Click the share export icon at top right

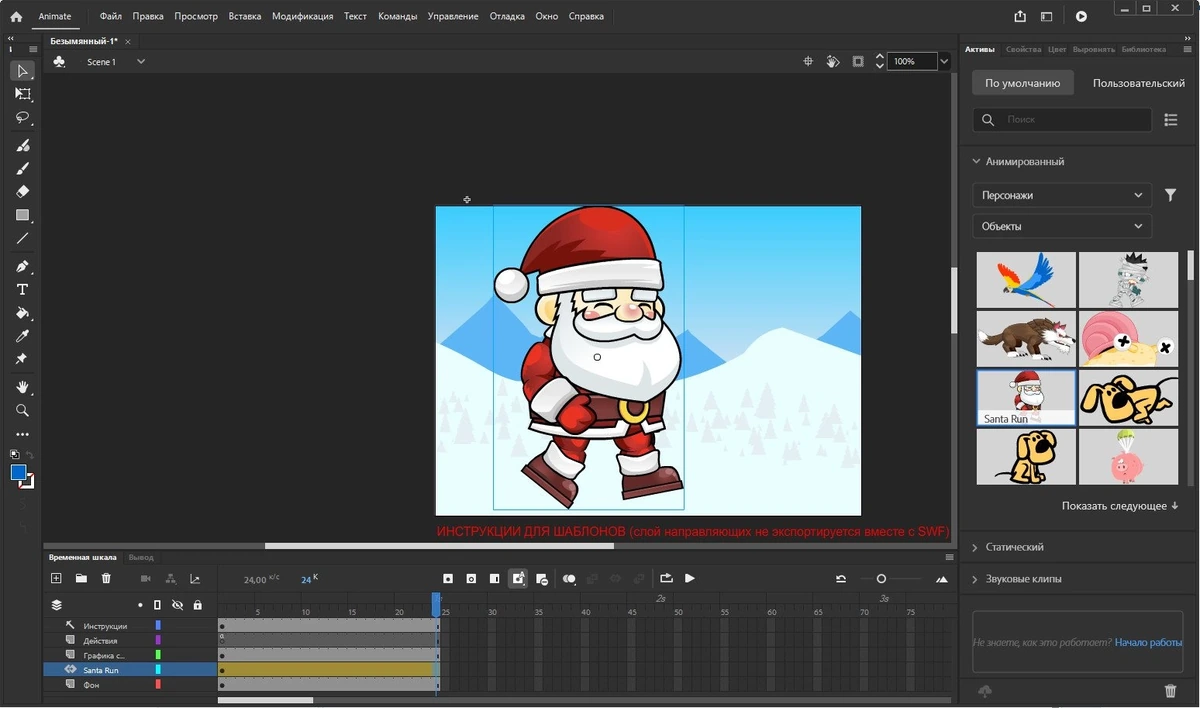point(1020,16)
